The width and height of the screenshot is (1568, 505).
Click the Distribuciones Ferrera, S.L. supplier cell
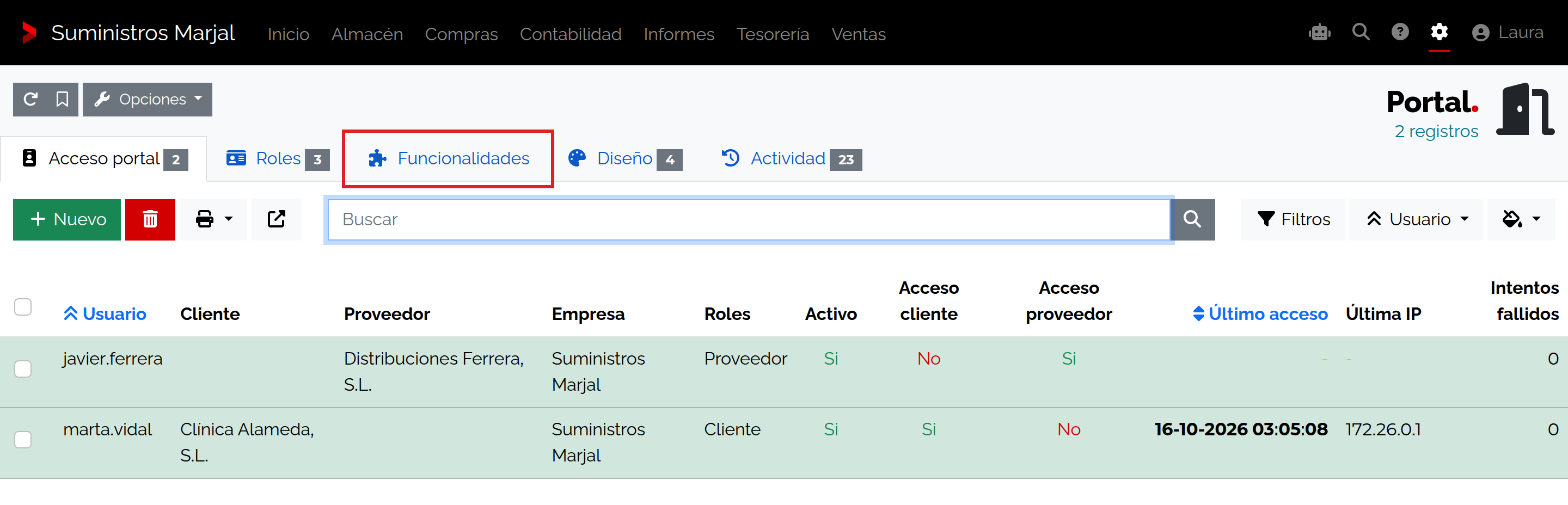point(433,372)
